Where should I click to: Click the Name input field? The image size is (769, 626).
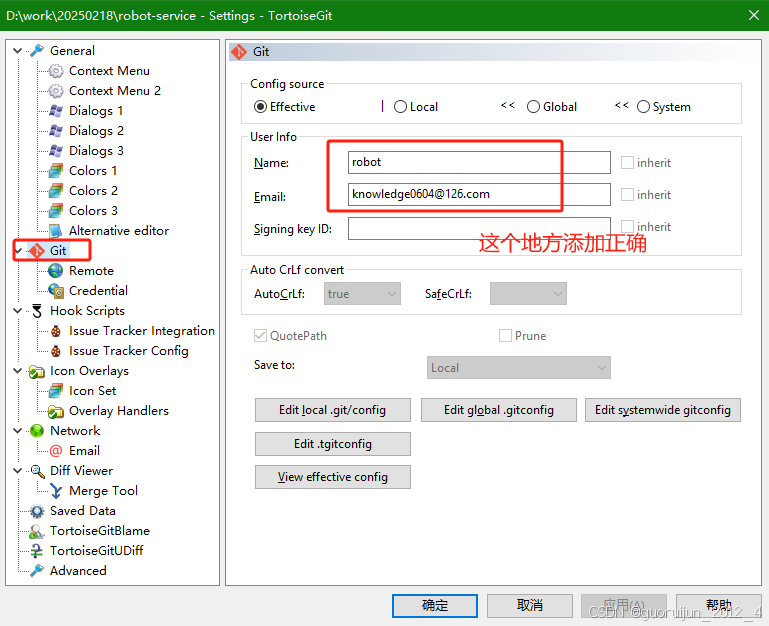tap(479, 162)
